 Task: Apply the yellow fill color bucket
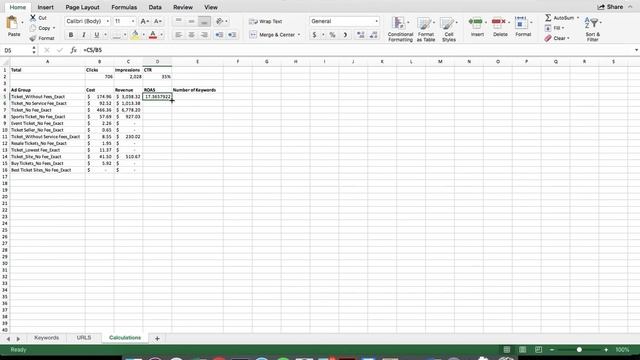tap(135, 35)
